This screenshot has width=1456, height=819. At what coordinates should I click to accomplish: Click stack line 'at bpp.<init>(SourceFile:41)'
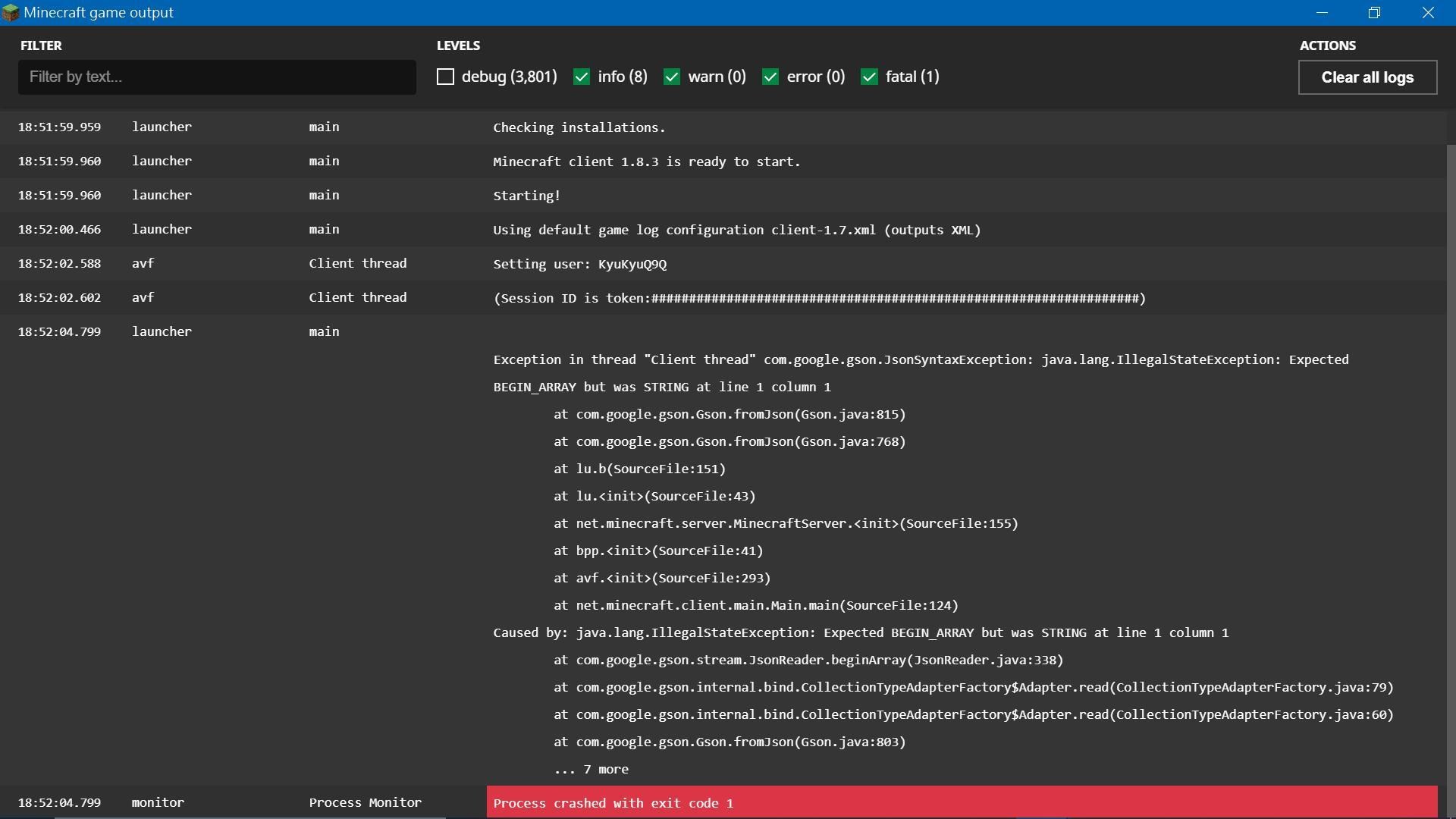click(x=658, y=551)
